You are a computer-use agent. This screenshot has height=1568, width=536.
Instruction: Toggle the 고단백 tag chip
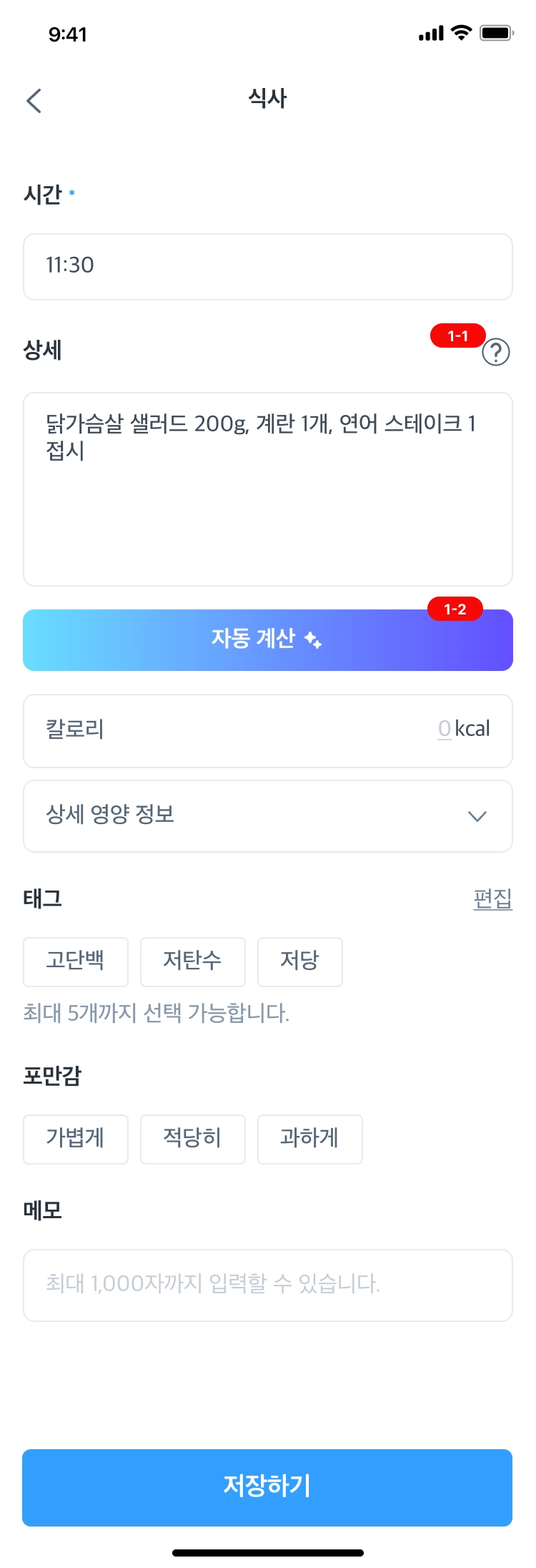click(76, 961)
